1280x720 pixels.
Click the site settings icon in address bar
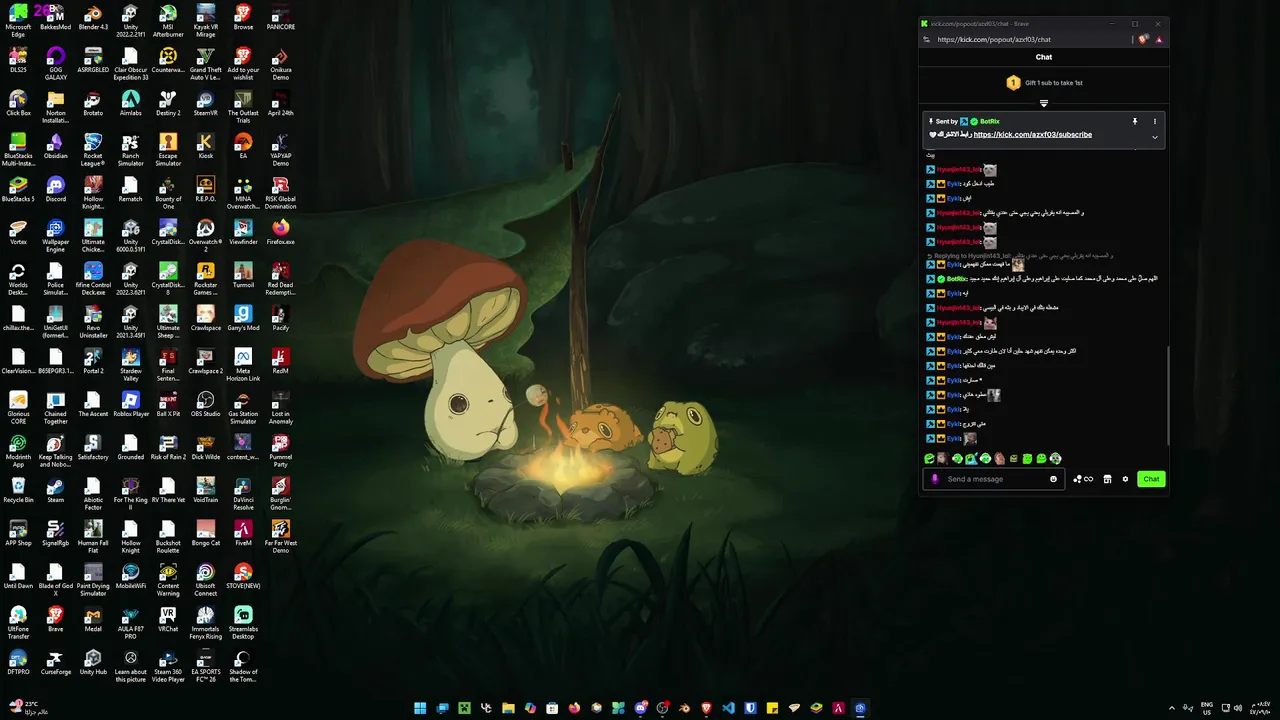926,39
